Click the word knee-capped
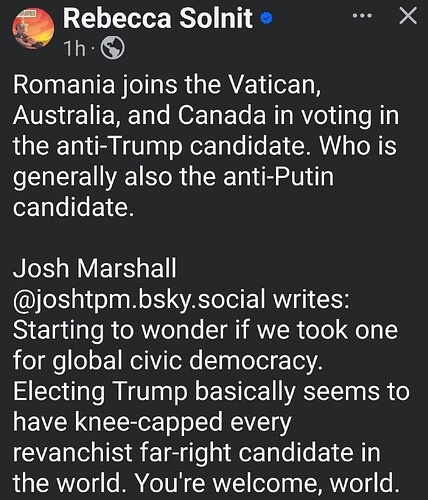This screenshot has height=500, width=428. (149, 422)
